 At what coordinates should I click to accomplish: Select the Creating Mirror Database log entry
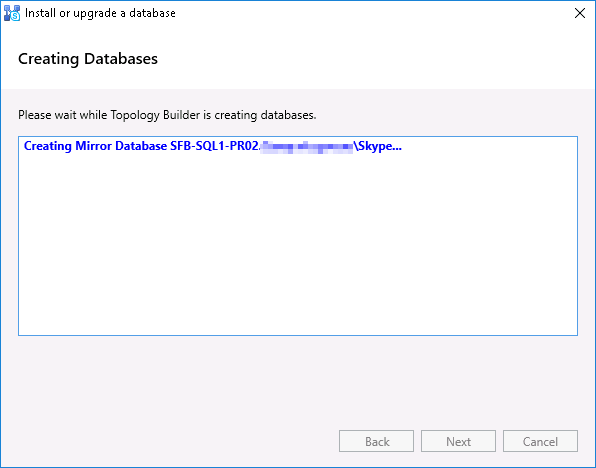212,146
